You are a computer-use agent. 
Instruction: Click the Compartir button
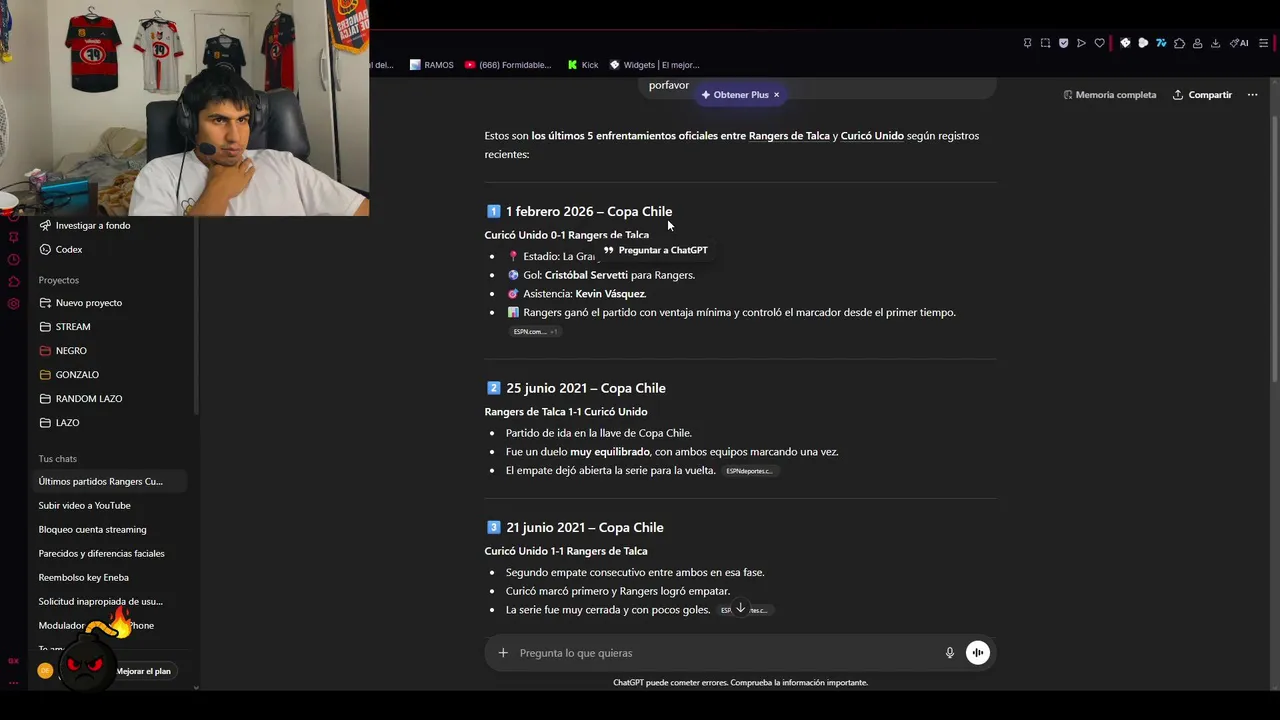[1202, 95]
